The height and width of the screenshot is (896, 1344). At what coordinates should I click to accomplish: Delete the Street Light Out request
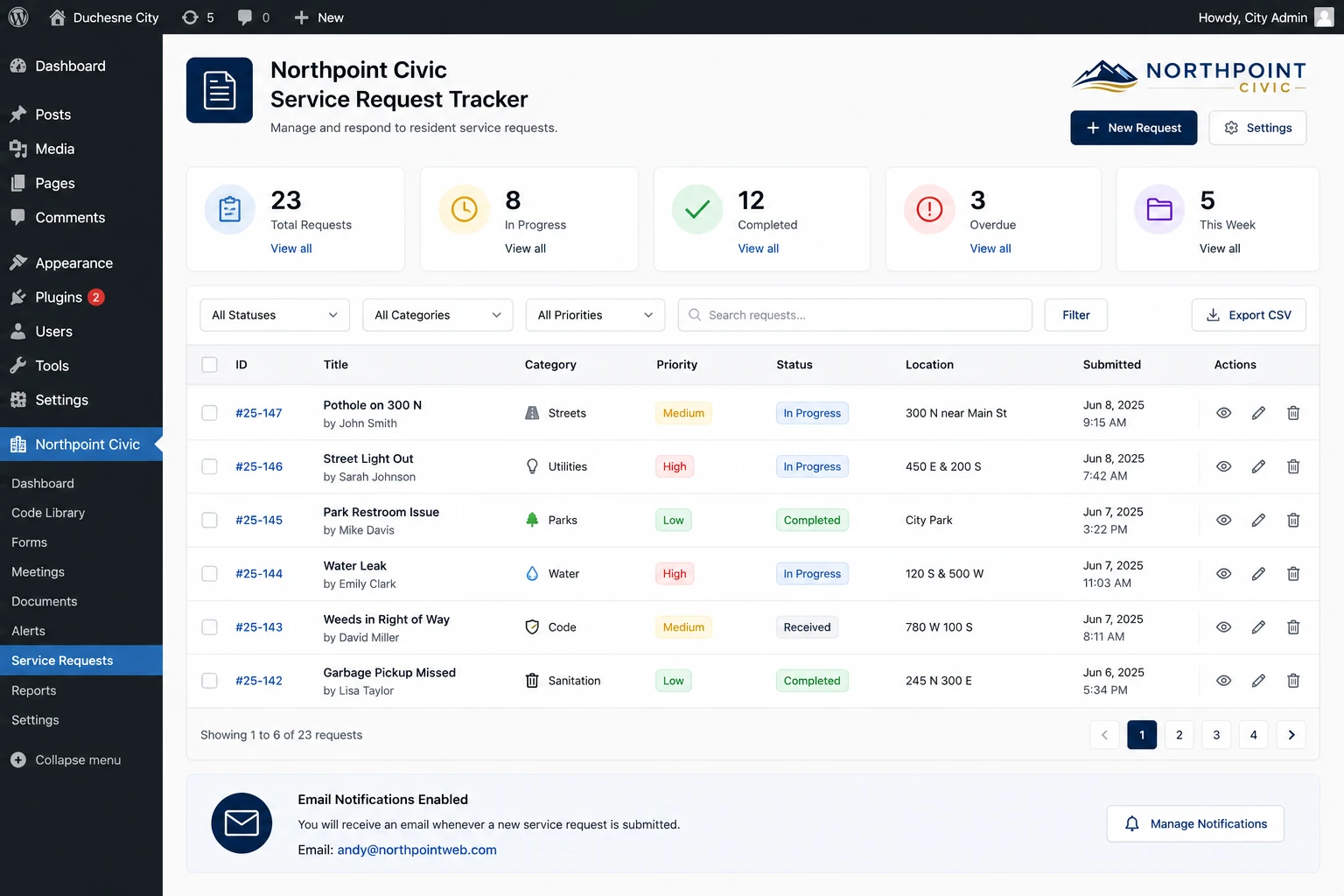click(x=1293, y=466)
